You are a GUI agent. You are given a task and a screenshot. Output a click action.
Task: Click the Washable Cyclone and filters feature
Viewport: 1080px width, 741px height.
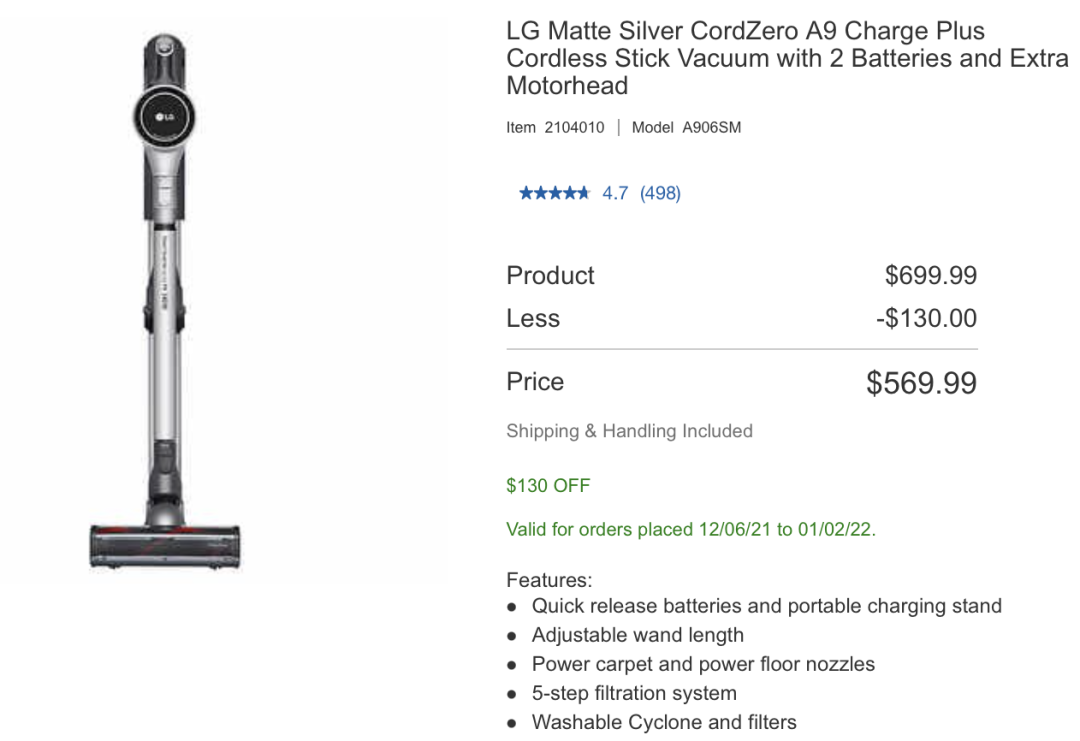click(664, 722)
